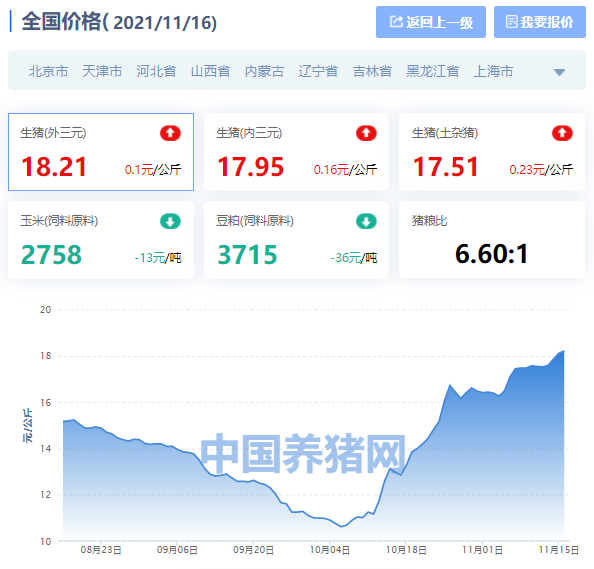Select 内蒙古 region

point(264,71)
